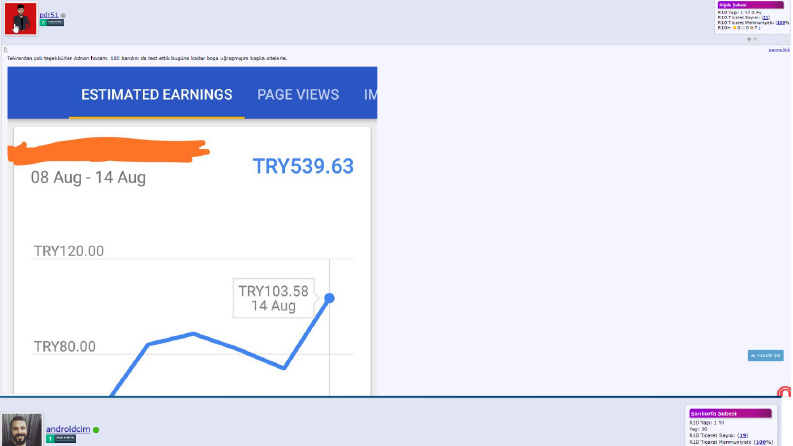Click the red icon at right page edge

pyautogui.click(x=784, y=392)
